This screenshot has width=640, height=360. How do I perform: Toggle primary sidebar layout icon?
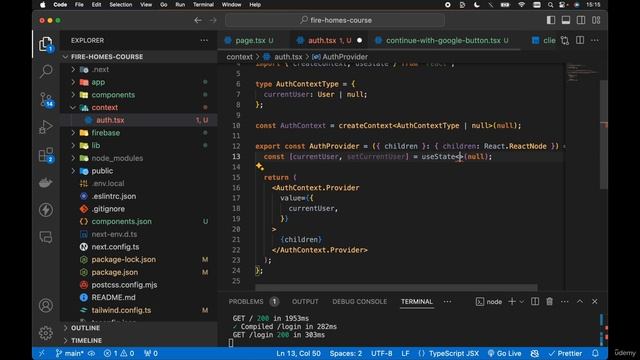(x=551, y=20)
